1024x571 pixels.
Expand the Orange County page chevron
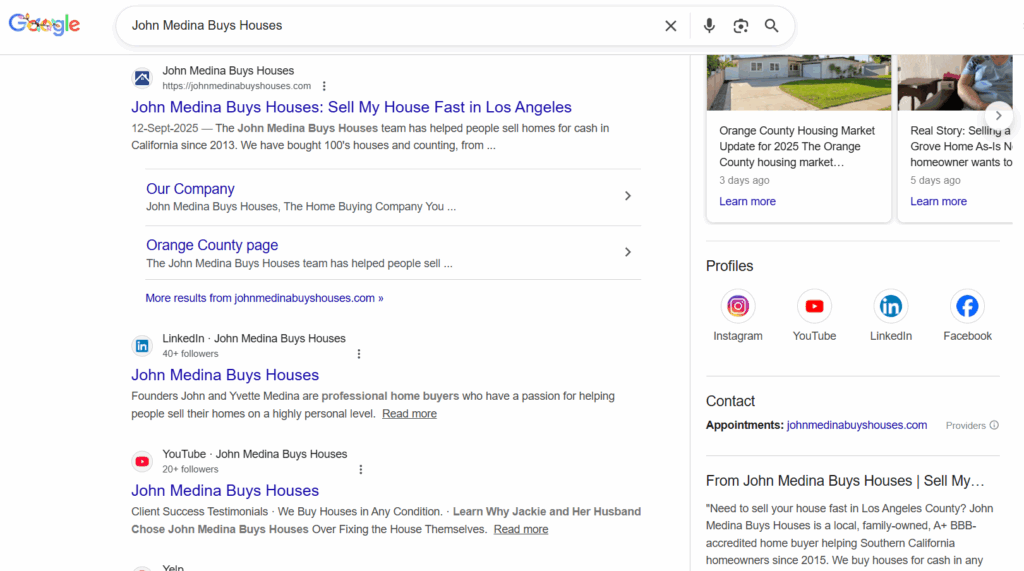(628, 252)
